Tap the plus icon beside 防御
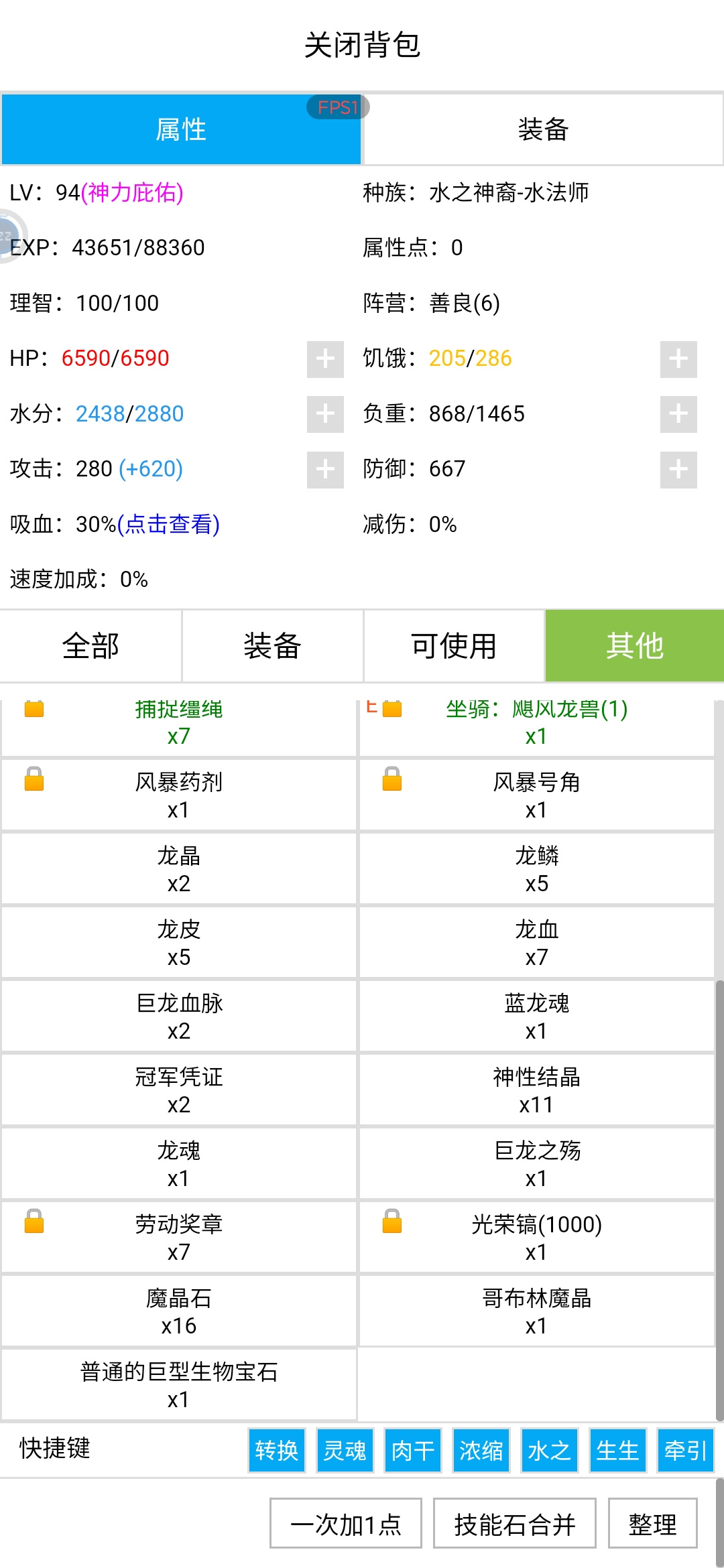This screenshot has width=724, height=1568. (678, 470)
